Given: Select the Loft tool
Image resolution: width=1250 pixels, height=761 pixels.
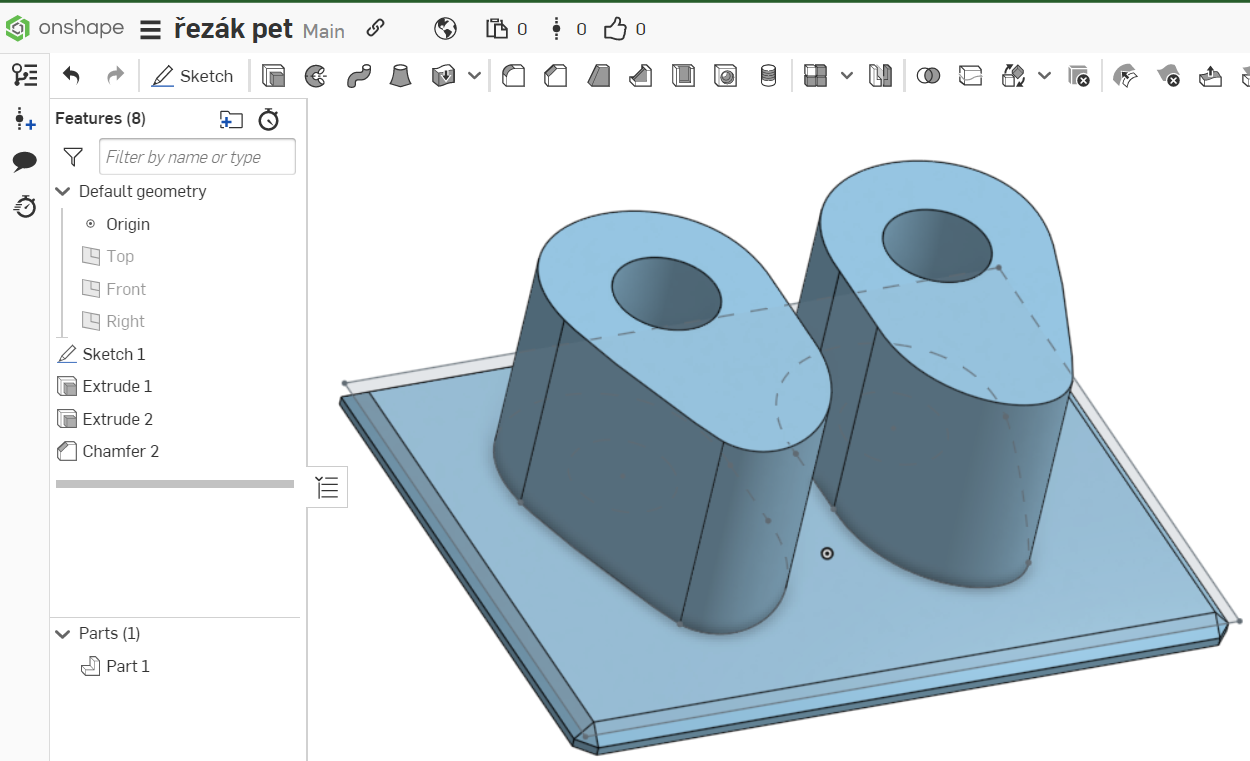Looking at the screenshot, I should (400, 76).
